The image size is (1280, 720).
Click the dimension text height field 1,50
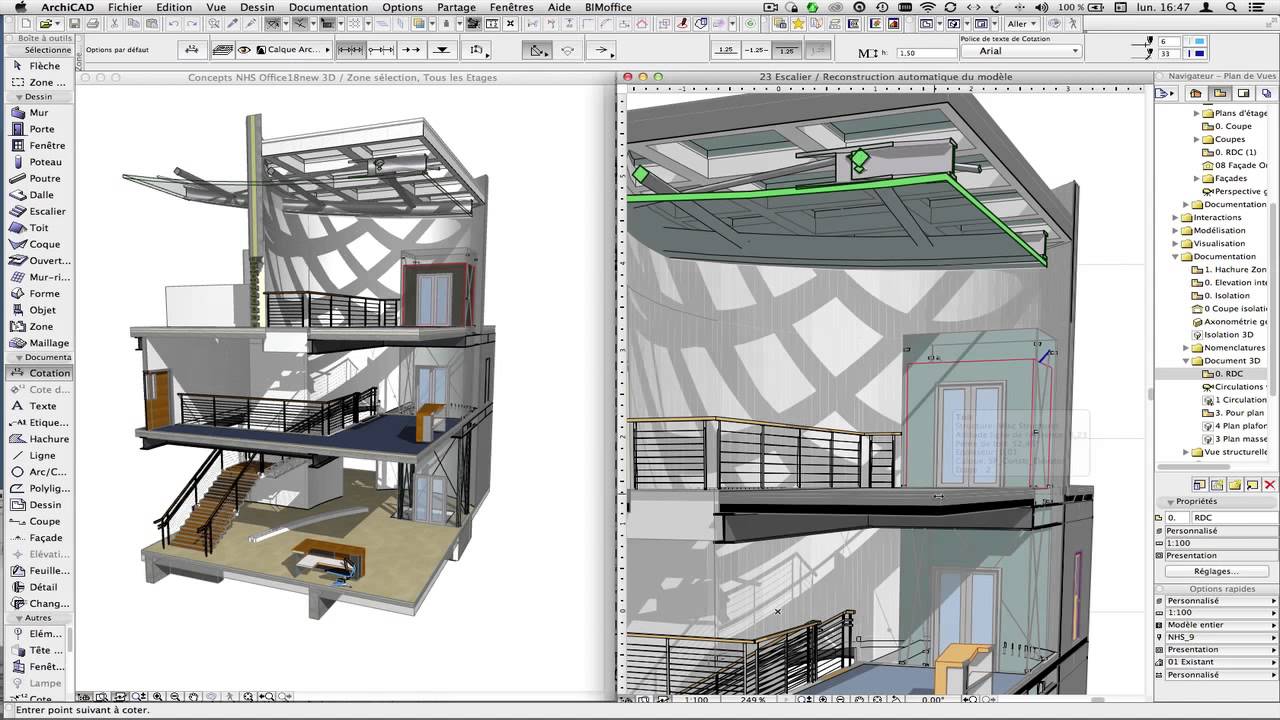pyautogui.click(x=927, y=53)
